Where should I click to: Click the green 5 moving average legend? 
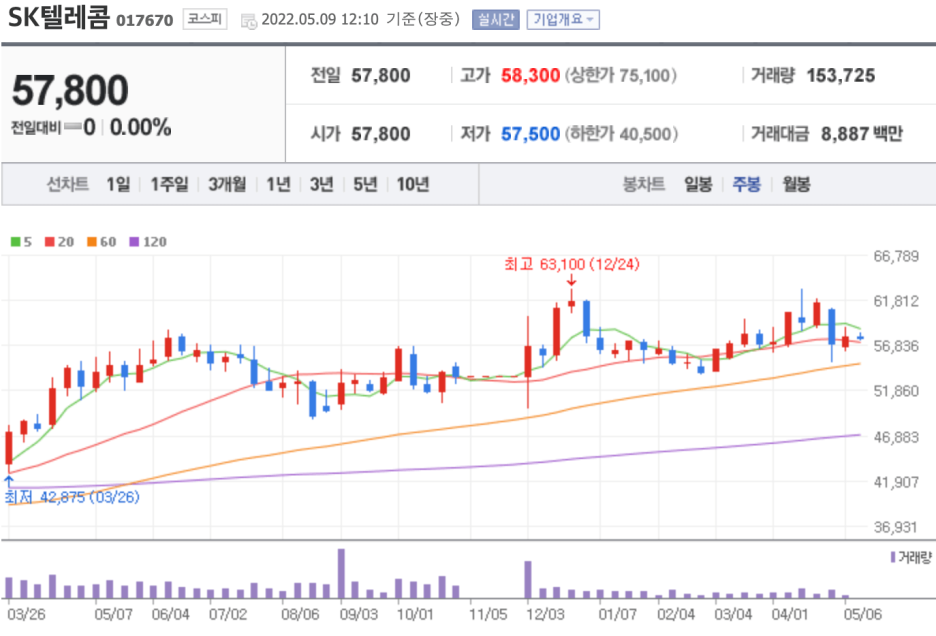(x=21, y=242)
